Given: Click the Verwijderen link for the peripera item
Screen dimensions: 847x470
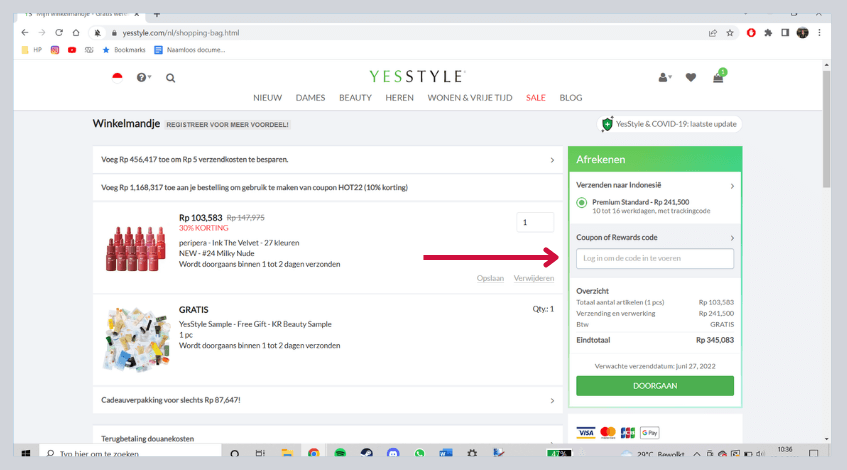Looking at the screenshot, I should 533,278.
